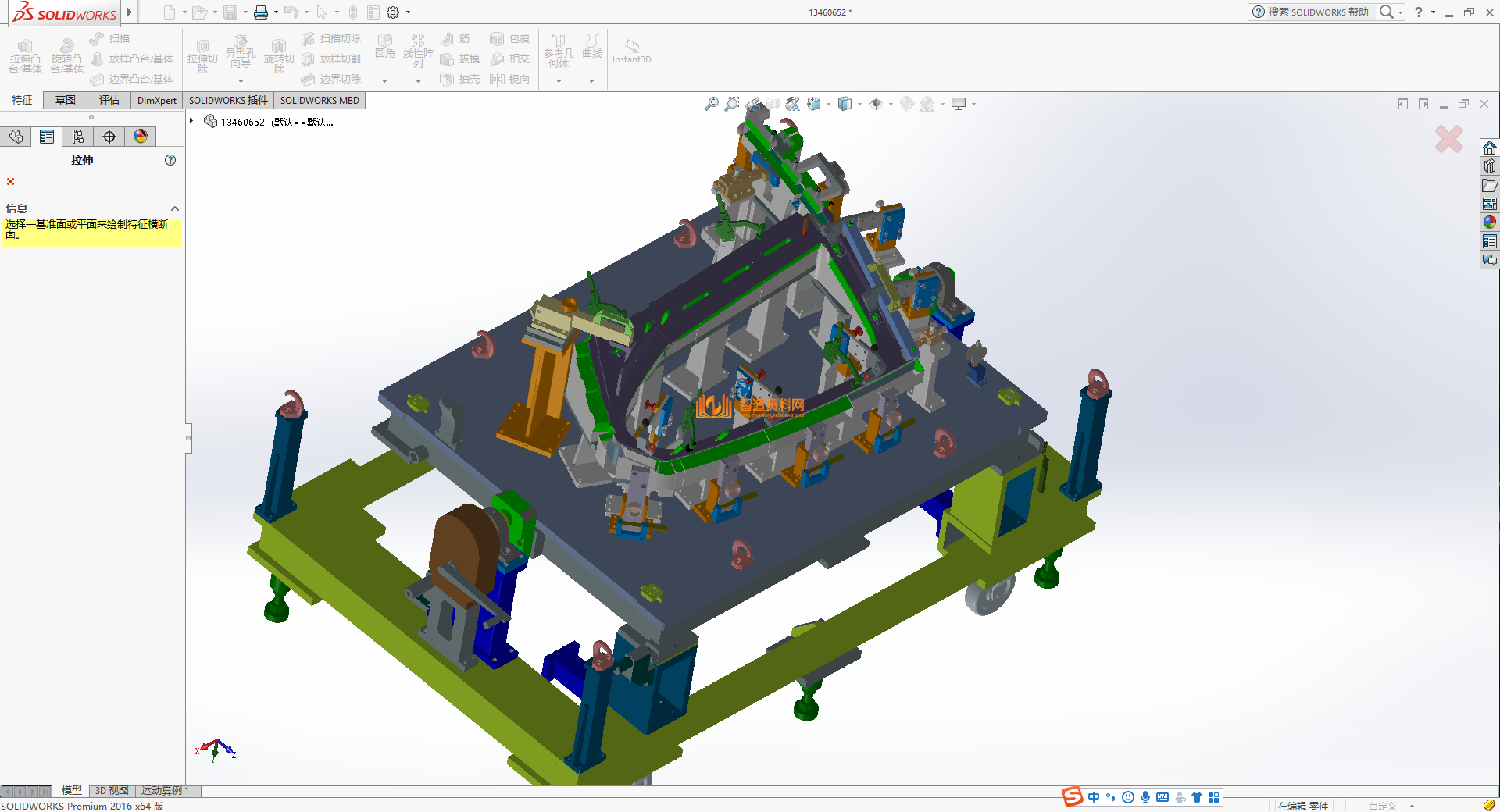Viewport: 1500px width, 812px height.
Task: Cancel the 拉伸 feature with red X
Action: (x=10, y=182)
